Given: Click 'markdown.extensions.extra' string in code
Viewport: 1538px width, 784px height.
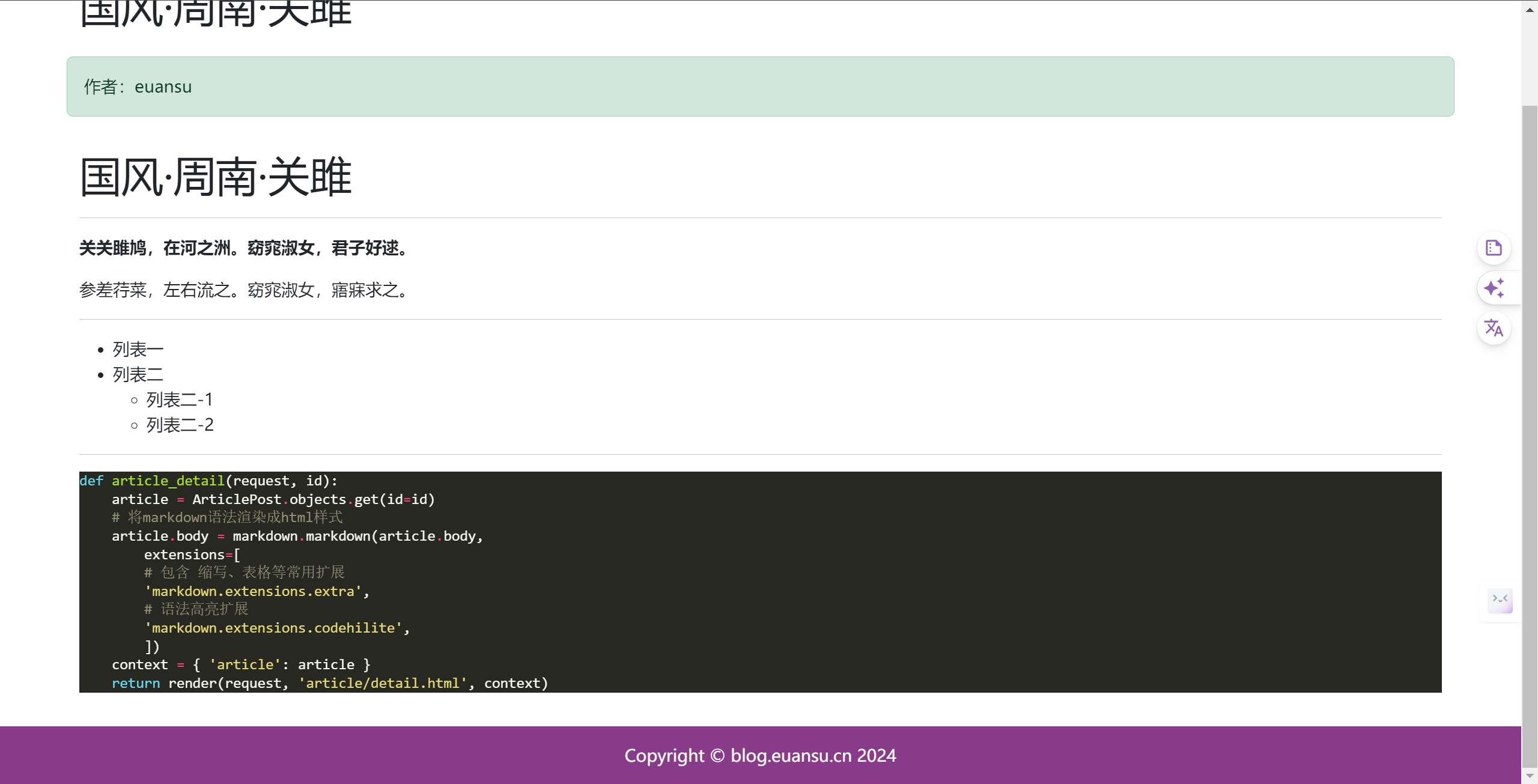Looking at the screenshot, I should click(253, 591).
